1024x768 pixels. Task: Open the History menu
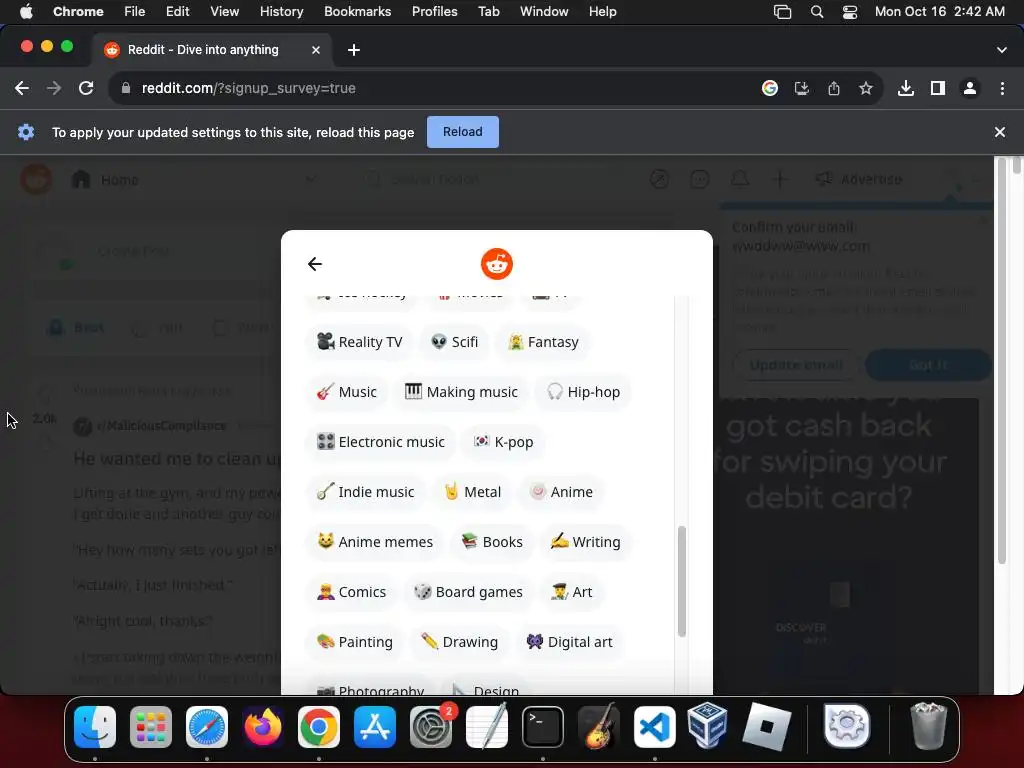[x=281, y=12]
